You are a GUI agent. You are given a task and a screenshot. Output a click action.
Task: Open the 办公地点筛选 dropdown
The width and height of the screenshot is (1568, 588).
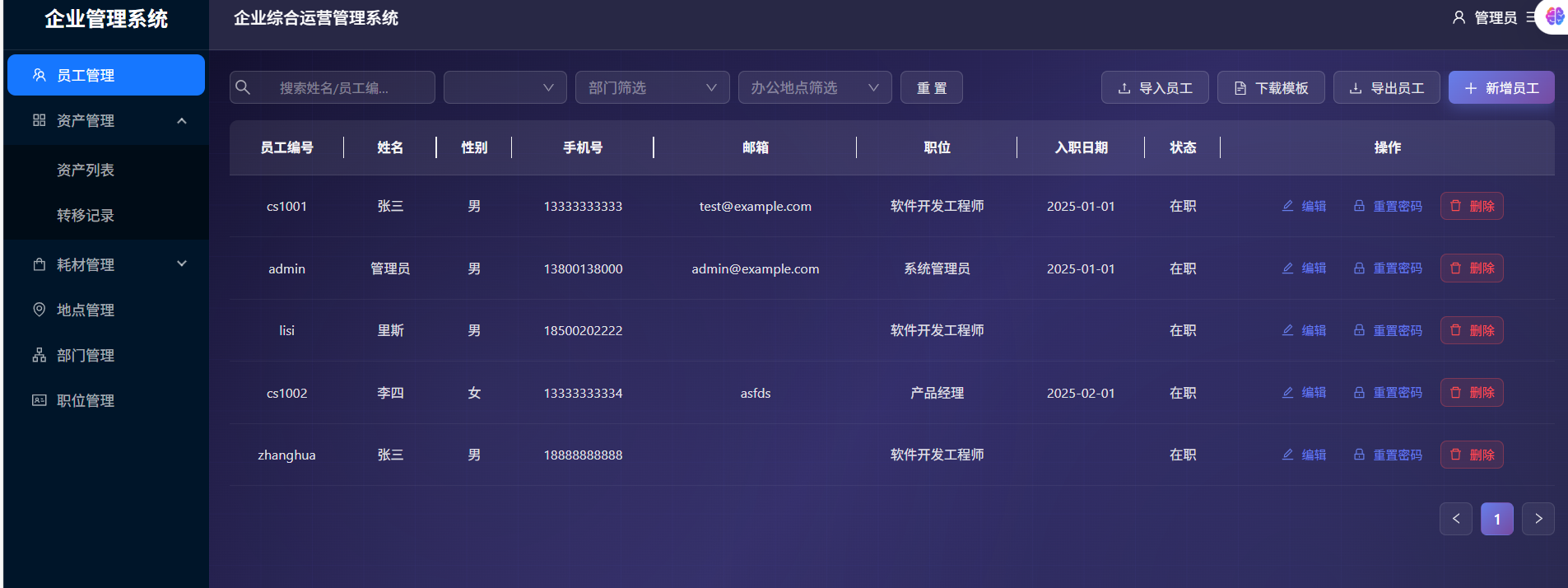814,87
